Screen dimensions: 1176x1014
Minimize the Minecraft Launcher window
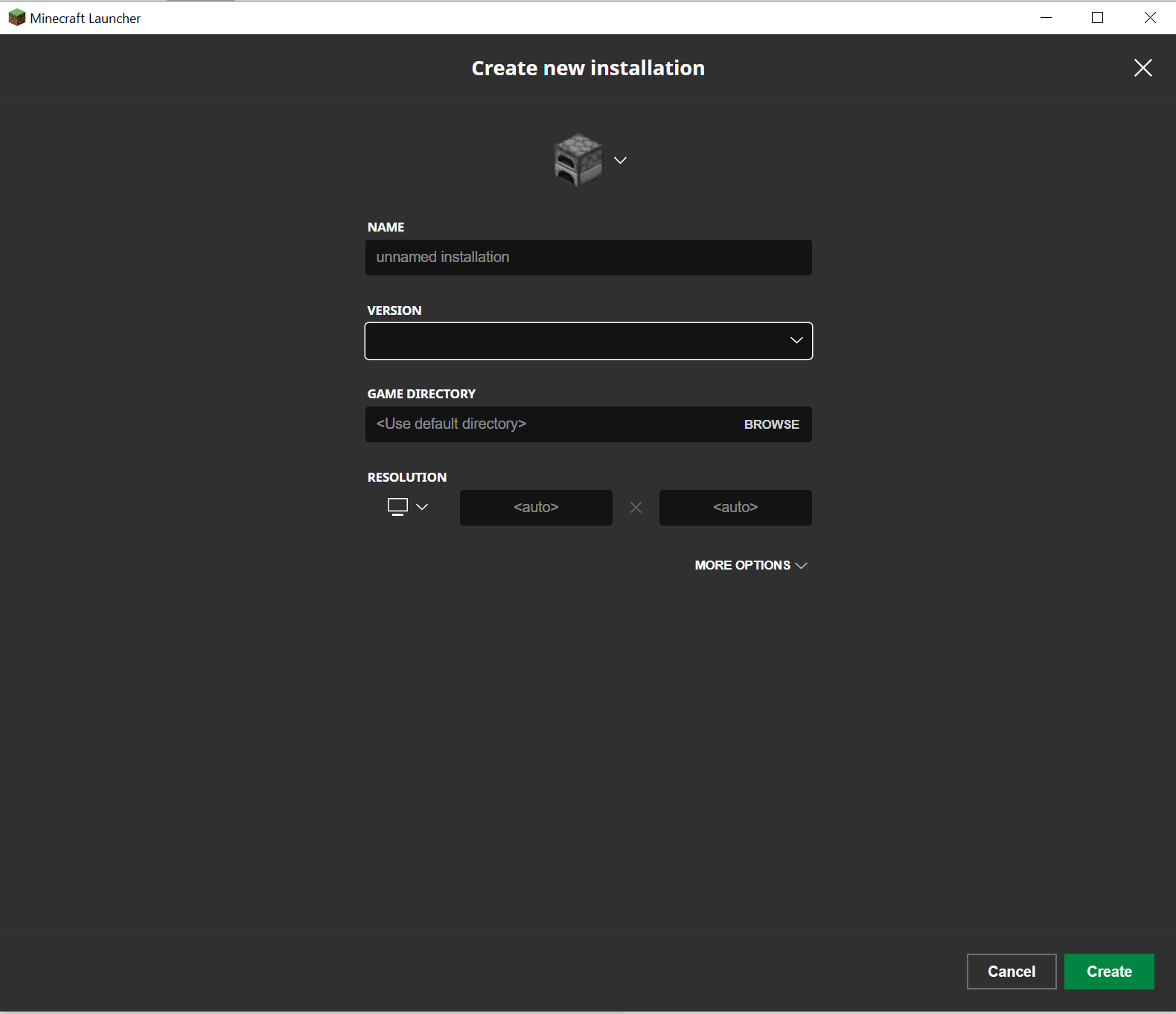[x=1046, y=18]
